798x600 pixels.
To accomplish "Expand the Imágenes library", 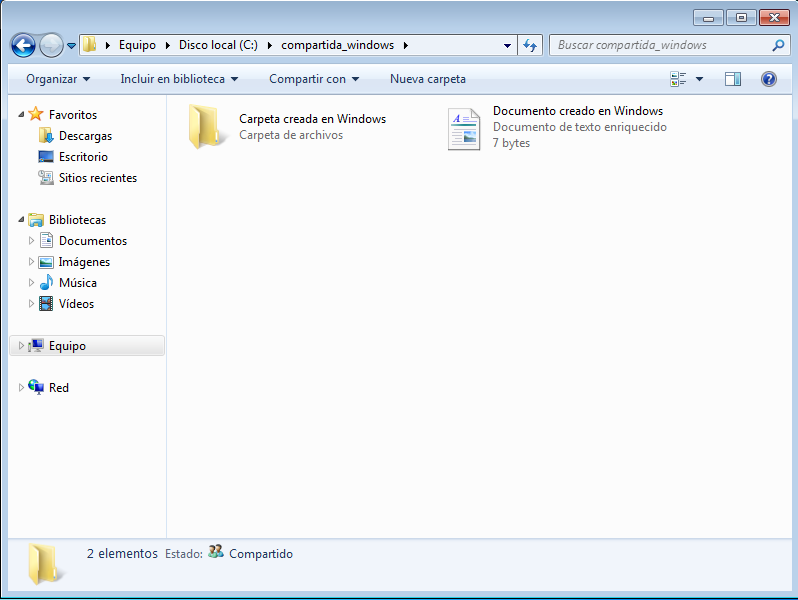I will 31,262.
